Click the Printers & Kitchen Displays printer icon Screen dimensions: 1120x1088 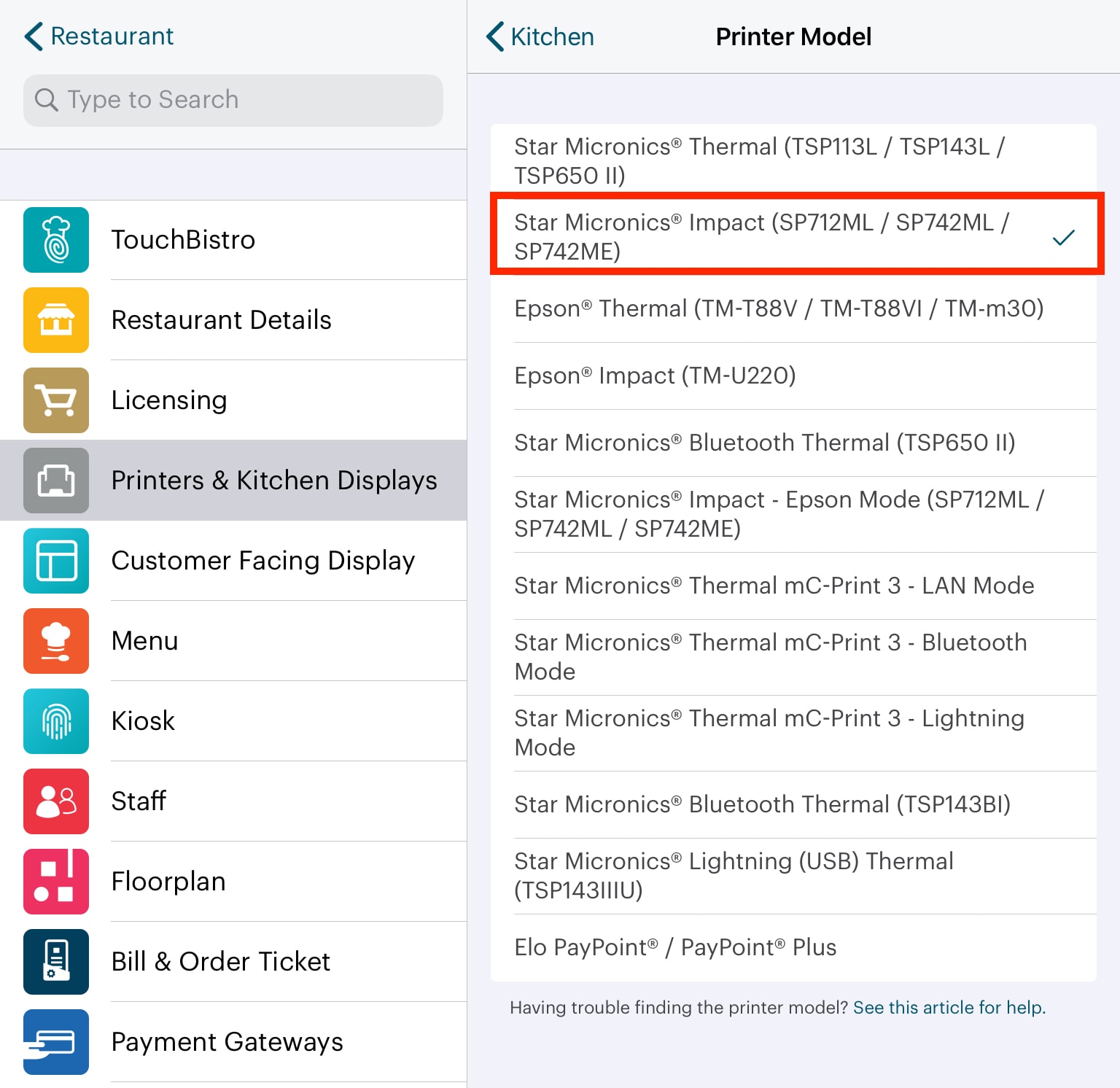56,481
